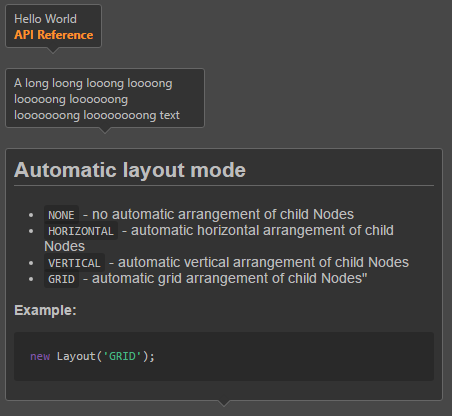This screenshot has width=452, height=416.
Task: Click the grid arrangement description text
Action: (225, 278)
